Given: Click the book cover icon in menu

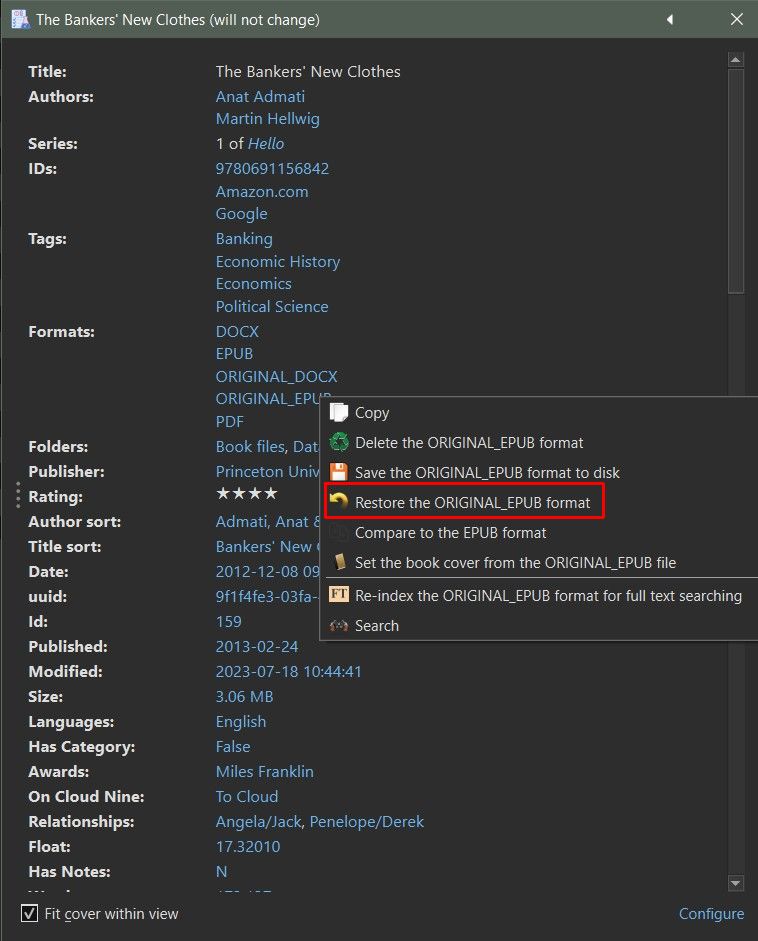Looking at the screenshot, I should click(x=340, y=562).
